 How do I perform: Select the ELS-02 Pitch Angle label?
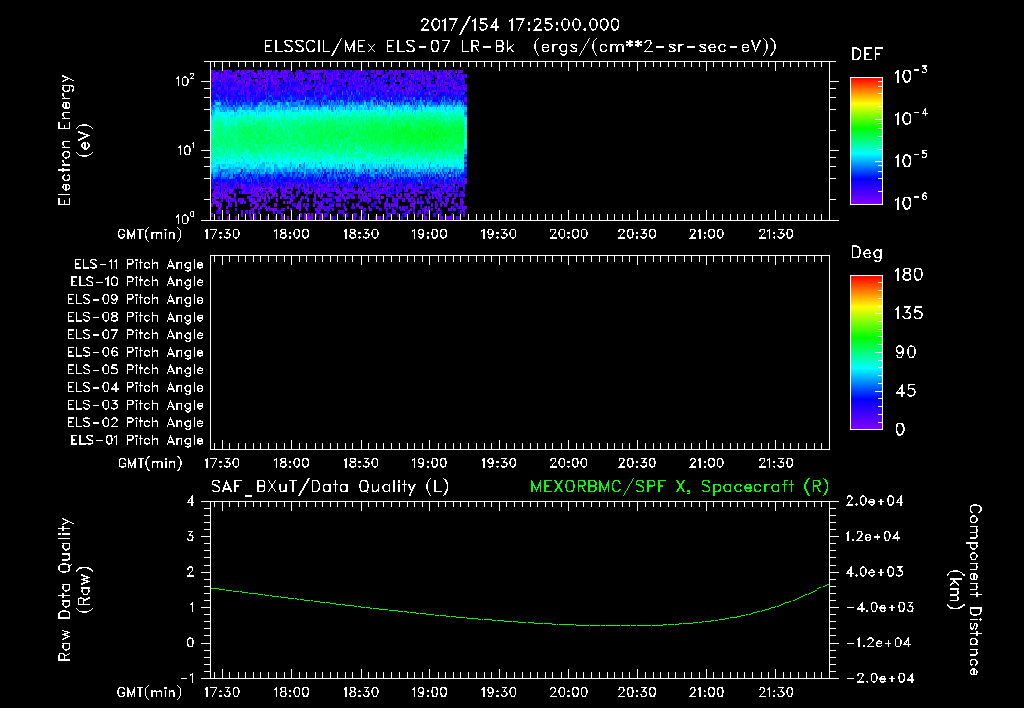[135, 423]
